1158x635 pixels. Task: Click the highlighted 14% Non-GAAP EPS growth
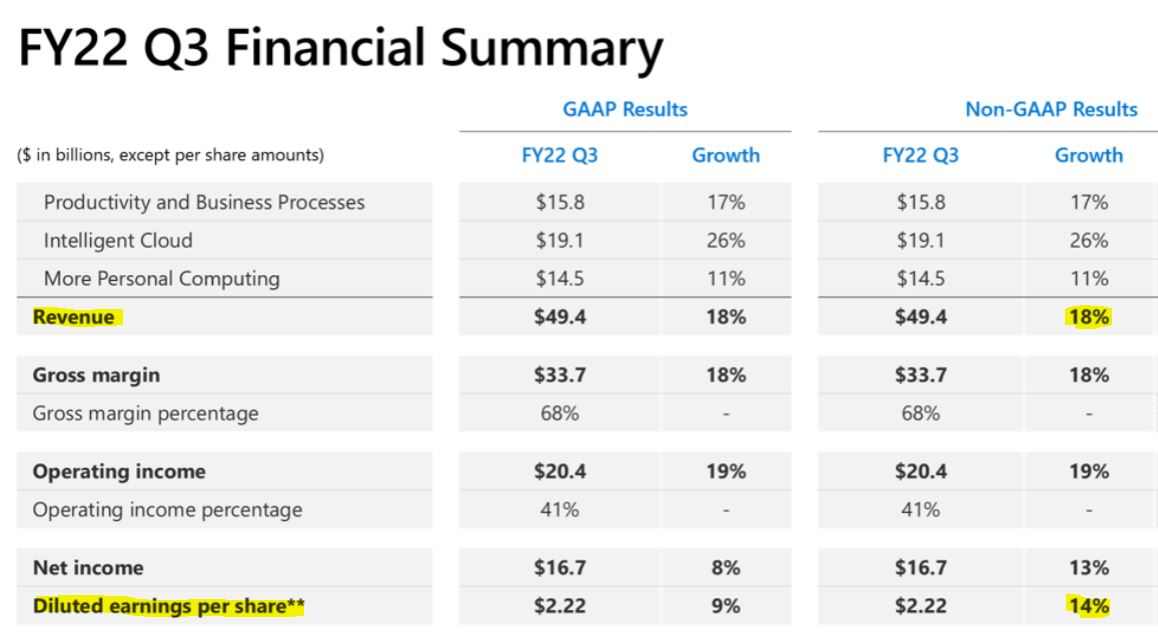click(1089, 606)
